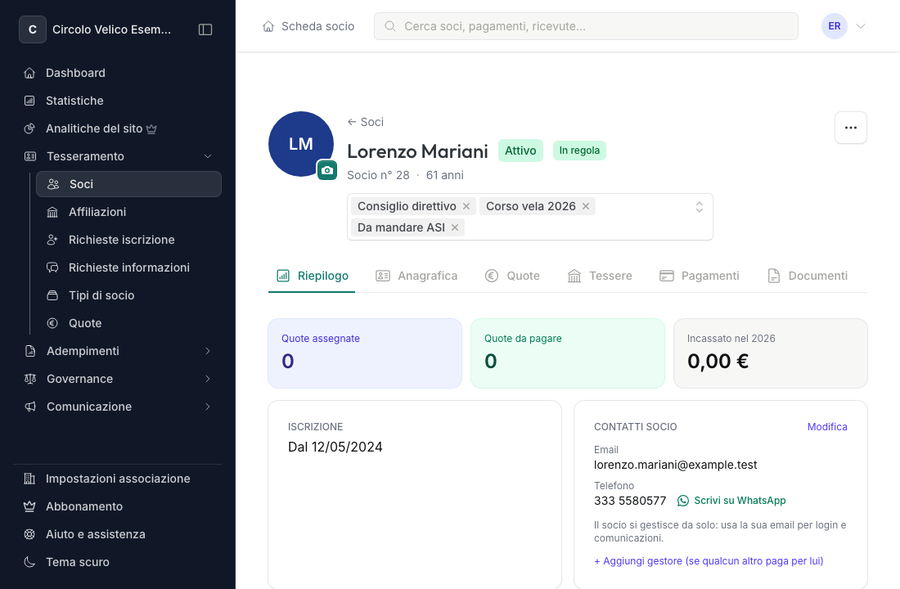Select the Riepilogo tab
The height and width of the screenshot is (589, 900).
(312, 276)
